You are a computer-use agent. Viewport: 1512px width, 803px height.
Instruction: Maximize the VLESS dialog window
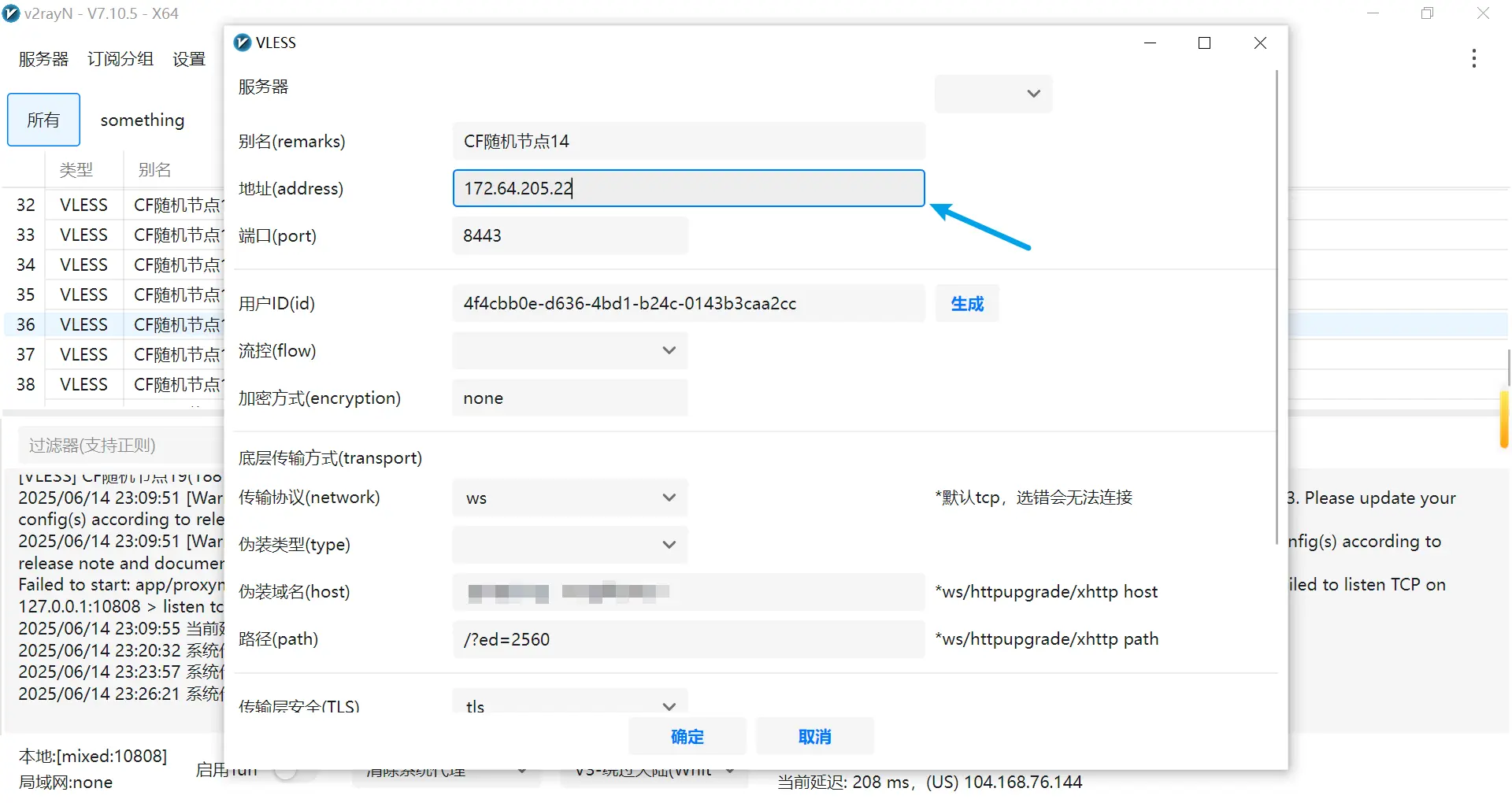tap(1204, 43)
